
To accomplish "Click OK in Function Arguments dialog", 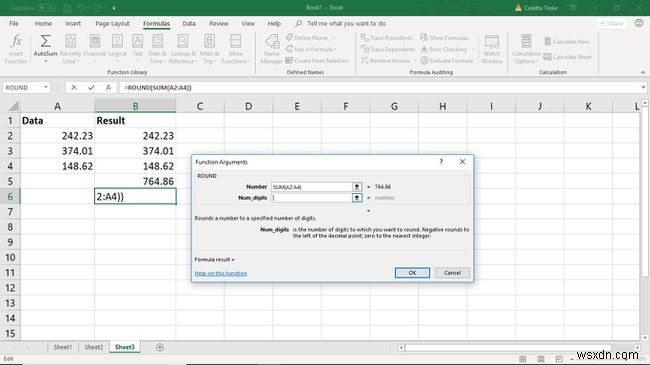I will tap(412, 273).
